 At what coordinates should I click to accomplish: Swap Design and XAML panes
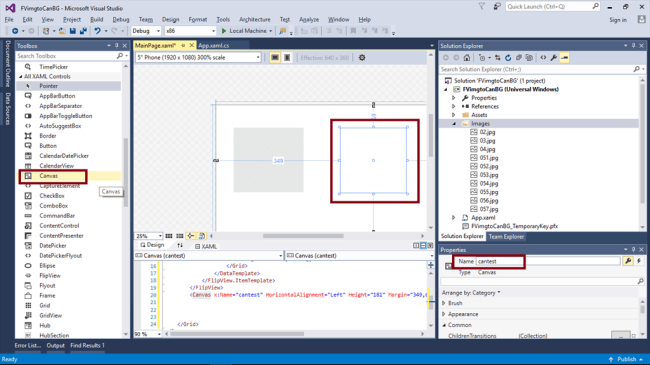[180, 246]
